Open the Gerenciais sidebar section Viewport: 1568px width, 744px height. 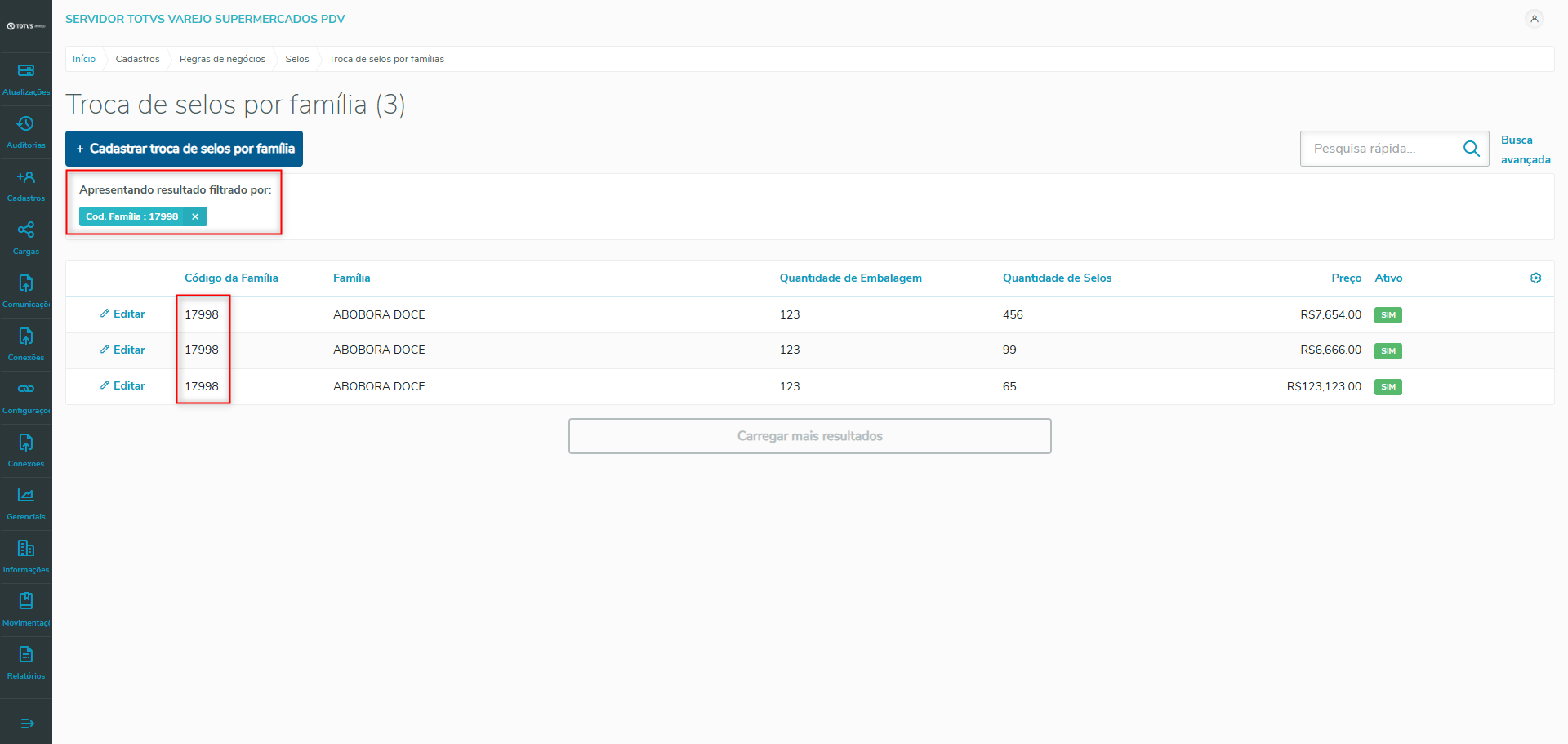(26, 505)
